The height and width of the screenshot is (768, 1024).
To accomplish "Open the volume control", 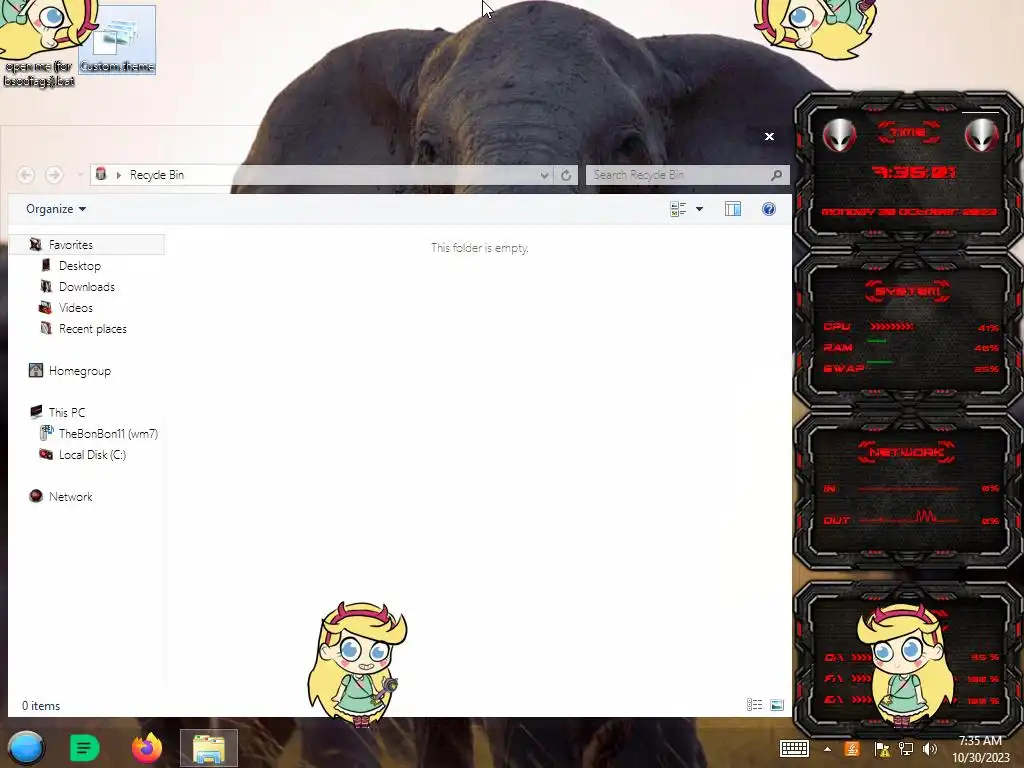I will point(930,749).
